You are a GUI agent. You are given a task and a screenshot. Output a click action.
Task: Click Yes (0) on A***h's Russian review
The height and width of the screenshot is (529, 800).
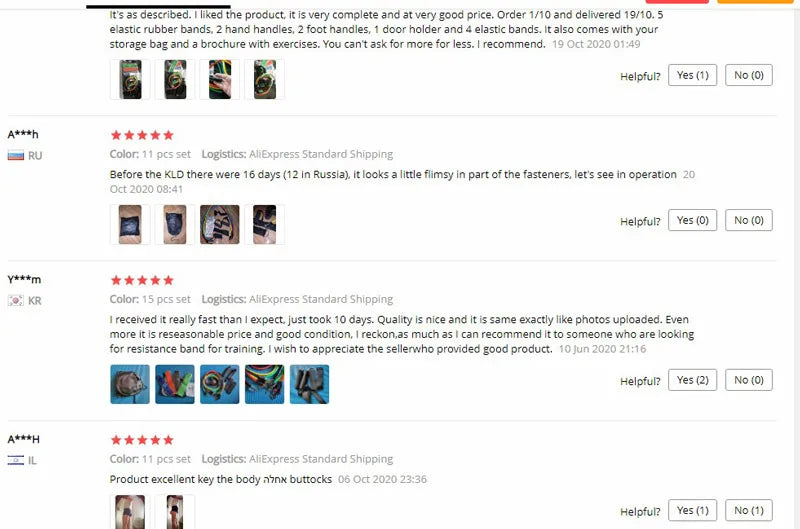tap(692, 220)
